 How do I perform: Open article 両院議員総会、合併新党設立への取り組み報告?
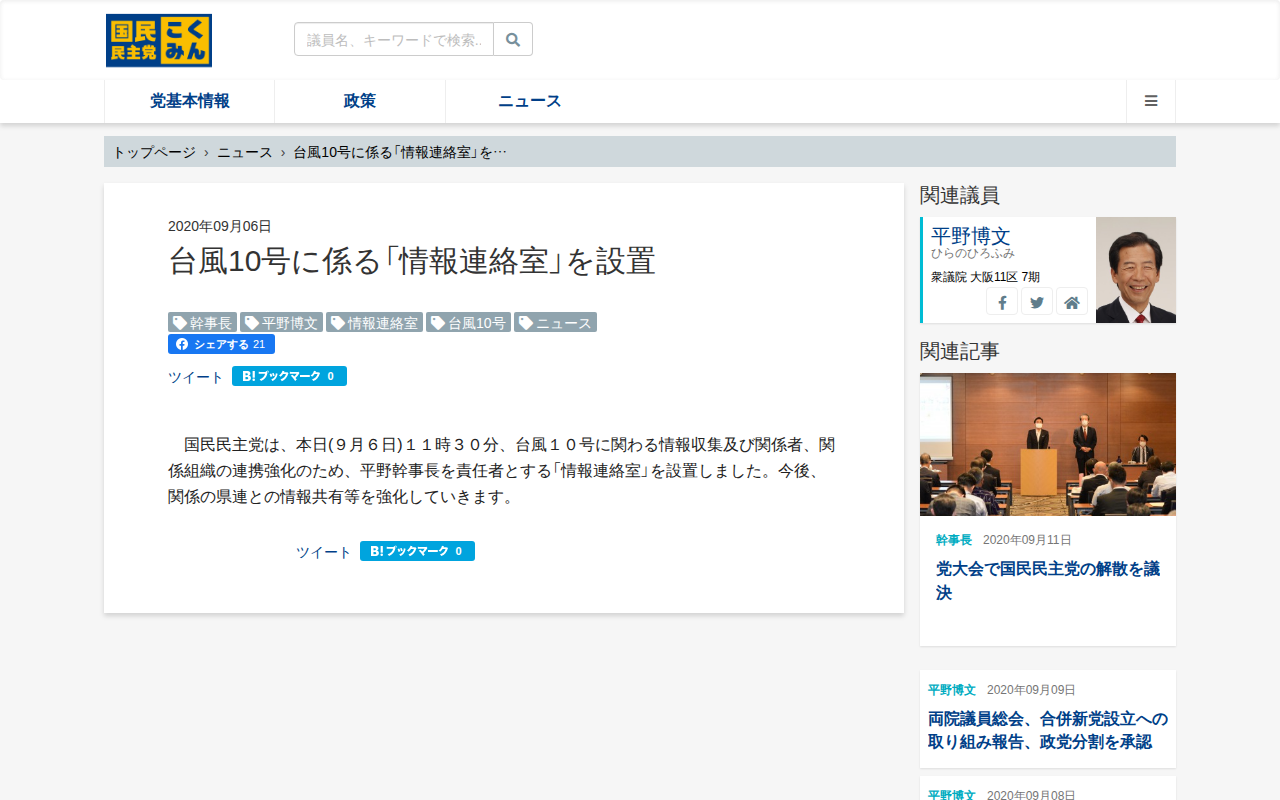pyautogui.click(x=1048, y=730)
